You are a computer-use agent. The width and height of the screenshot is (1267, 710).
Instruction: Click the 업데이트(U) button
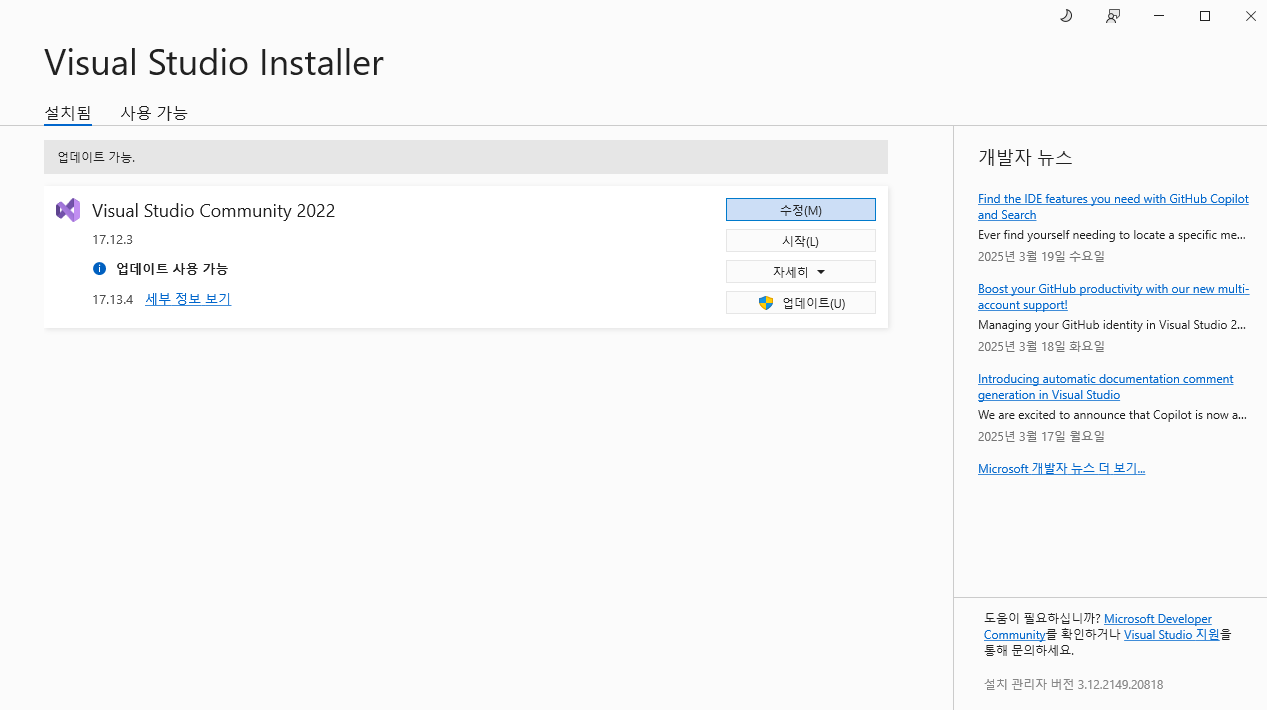pyautogui.click(x=801, y=303)
